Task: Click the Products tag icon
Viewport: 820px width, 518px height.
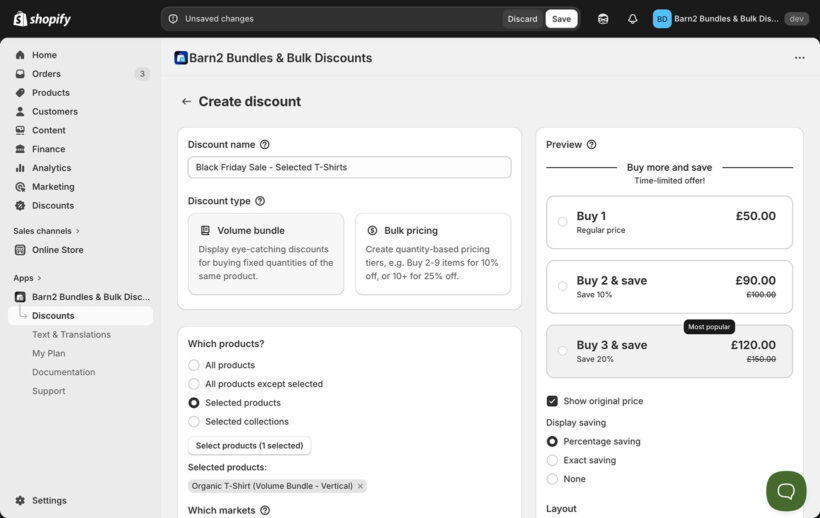Action: 20,93
